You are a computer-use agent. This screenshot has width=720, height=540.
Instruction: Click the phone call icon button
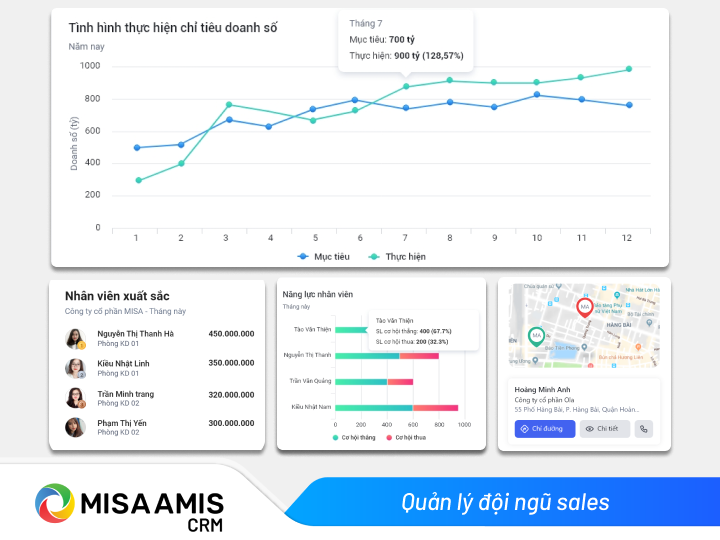(644, 429)
